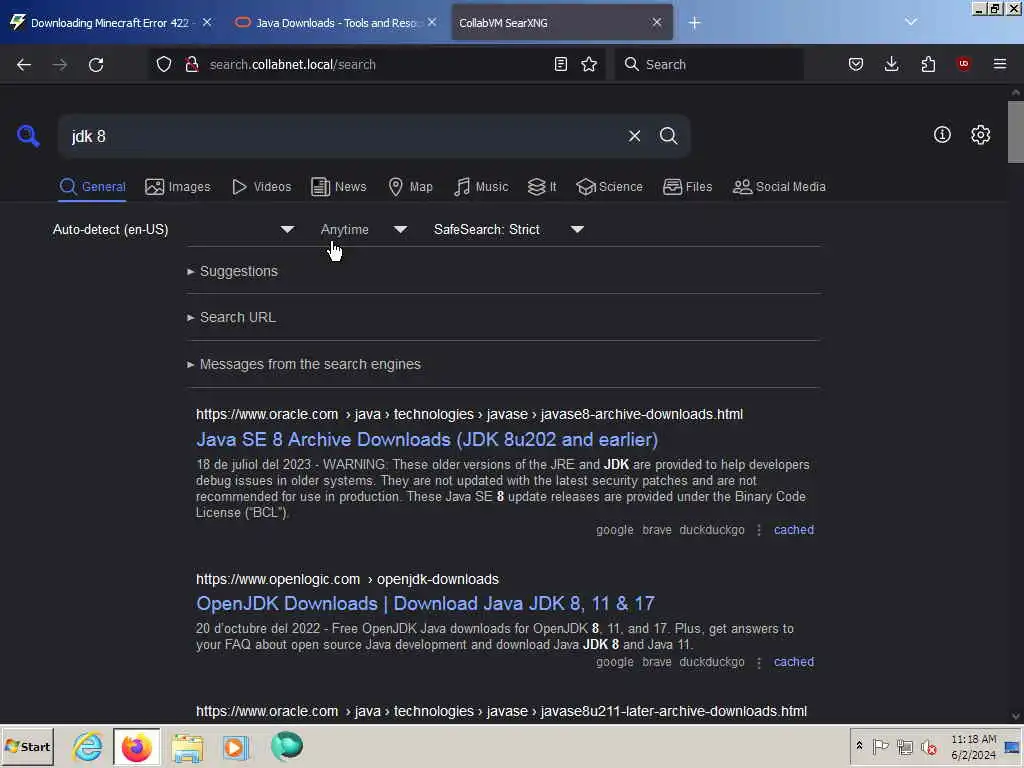The image size is (1024, 768).
Task: Open Java SE 8 Archive Downloads result
Action: tap(426, 440)
